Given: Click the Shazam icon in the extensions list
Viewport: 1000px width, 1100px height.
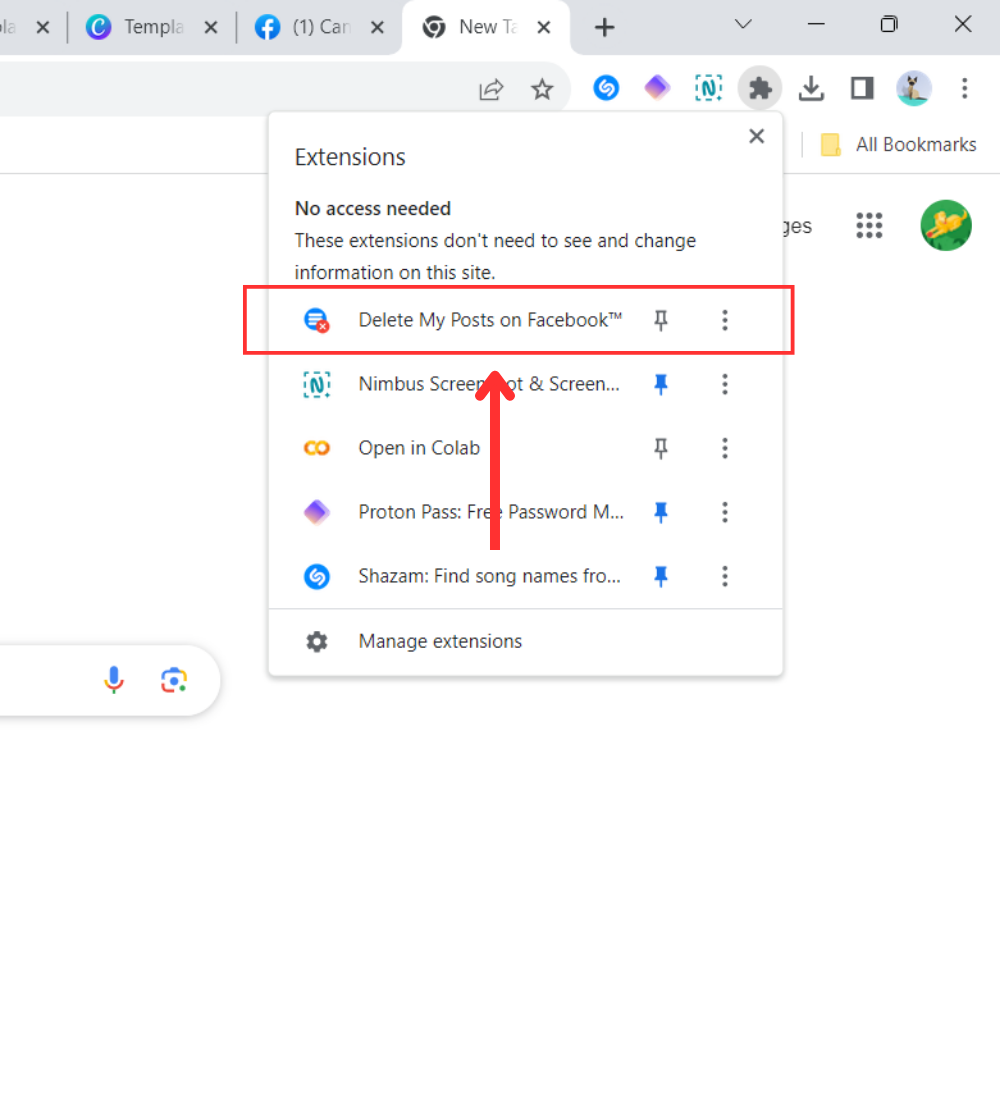Looking at the screenshot, I should pos(316,576).
